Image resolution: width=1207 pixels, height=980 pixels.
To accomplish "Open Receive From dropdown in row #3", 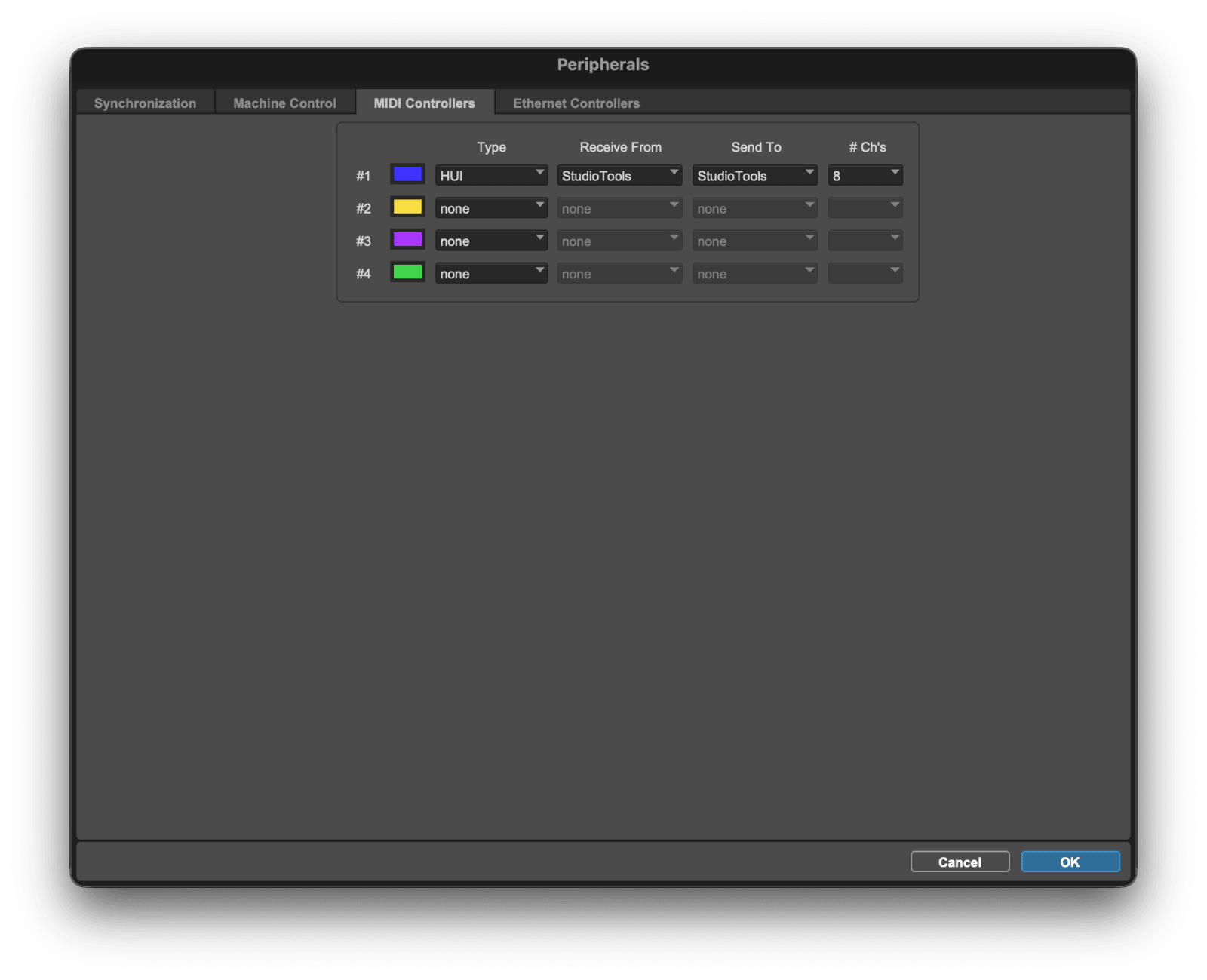I will pos(619,241).
